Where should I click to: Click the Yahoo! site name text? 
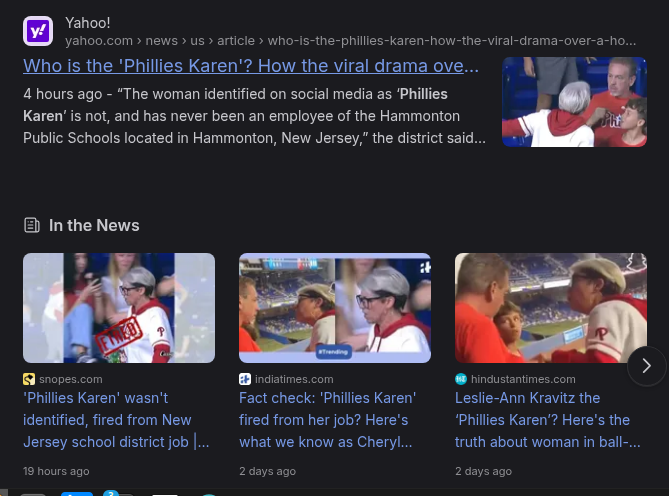pyautogui.click(x=87, y=23)
